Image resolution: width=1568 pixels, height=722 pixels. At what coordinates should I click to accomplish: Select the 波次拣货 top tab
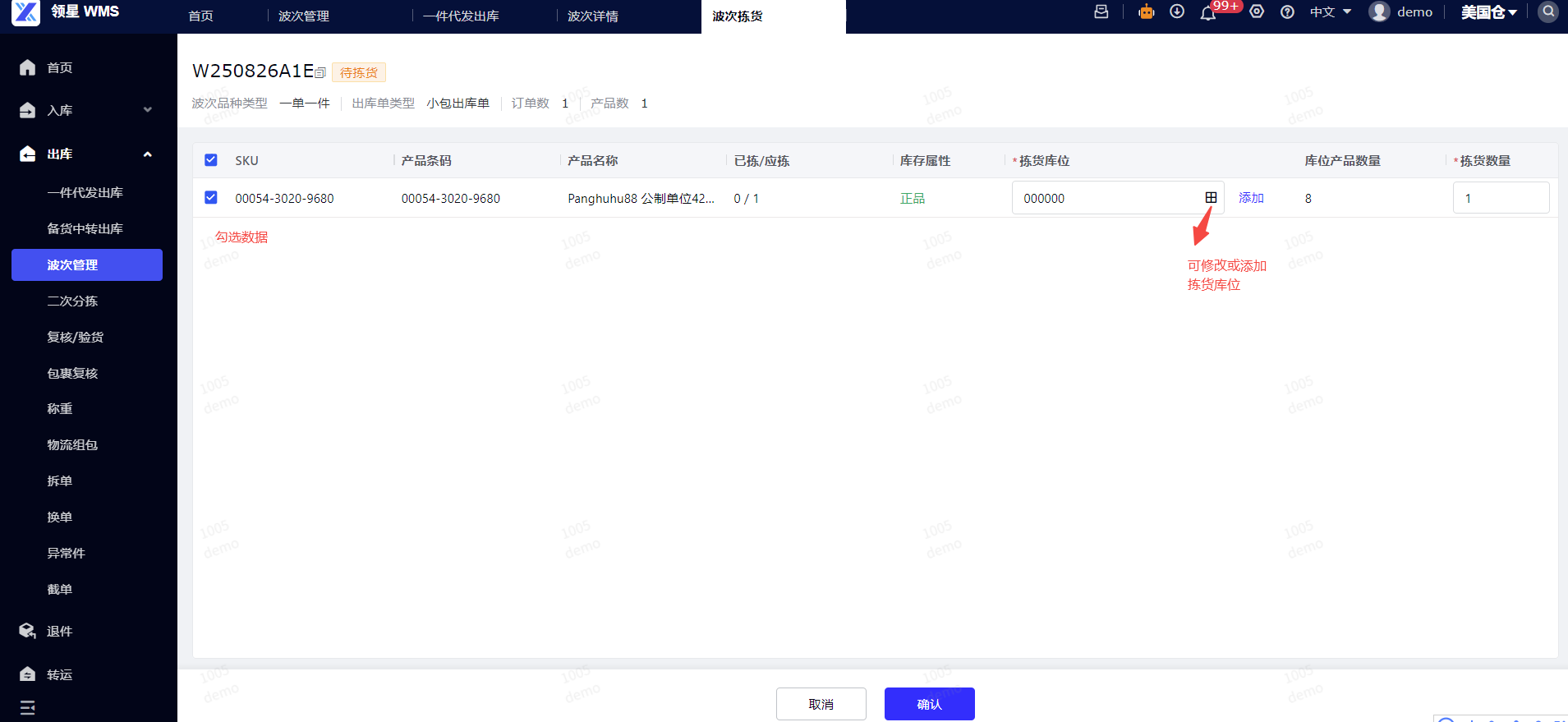pyautogui.click(x=738, y=16)
